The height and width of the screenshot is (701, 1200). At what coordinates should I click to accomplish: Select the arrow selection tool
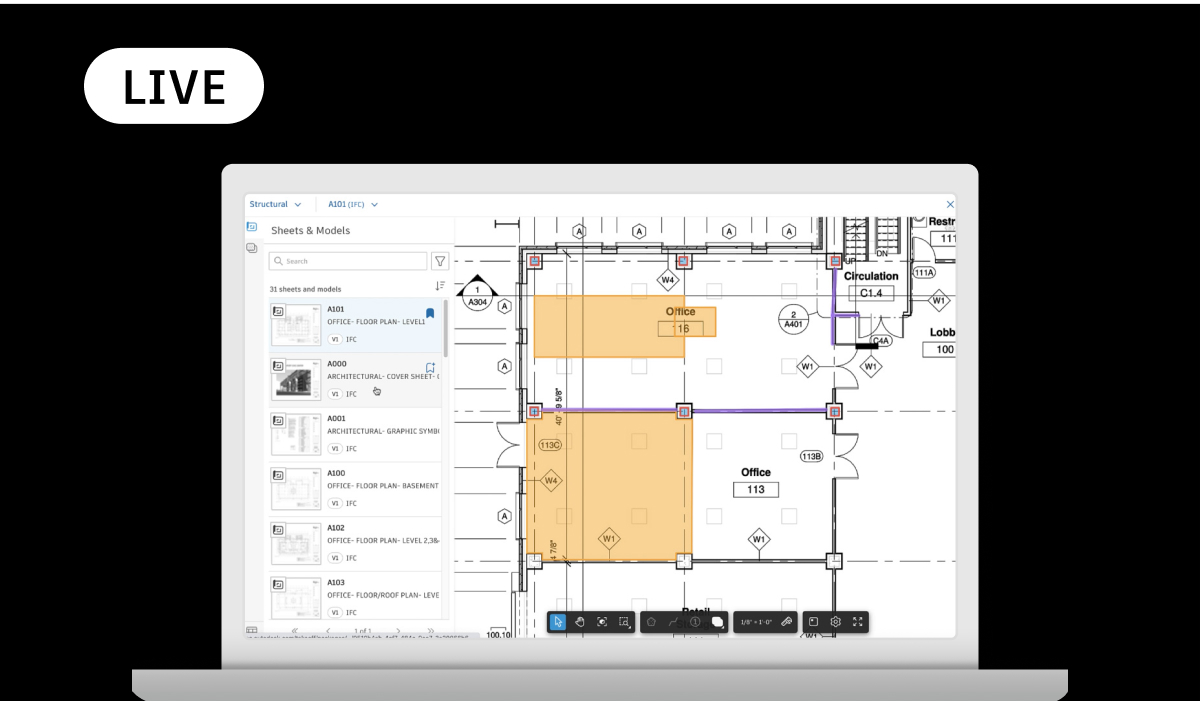[x=558, y=621]
